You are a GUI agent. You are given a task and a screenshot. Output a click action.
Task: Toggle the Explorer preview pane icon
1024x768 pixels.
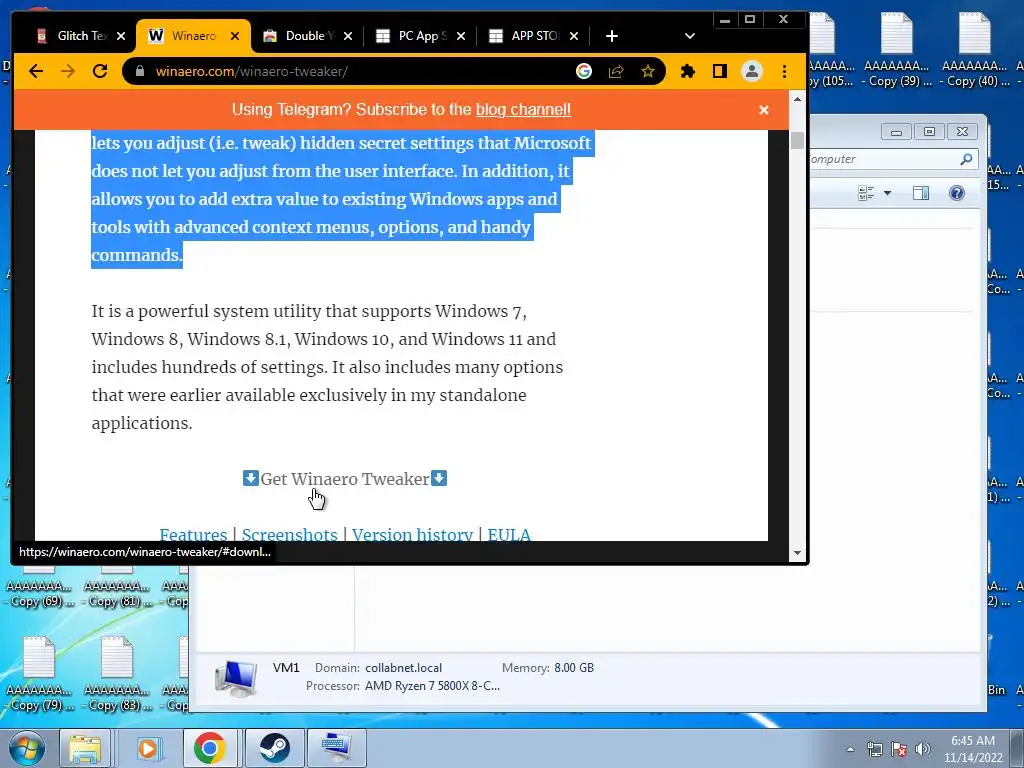coord(921,193)
